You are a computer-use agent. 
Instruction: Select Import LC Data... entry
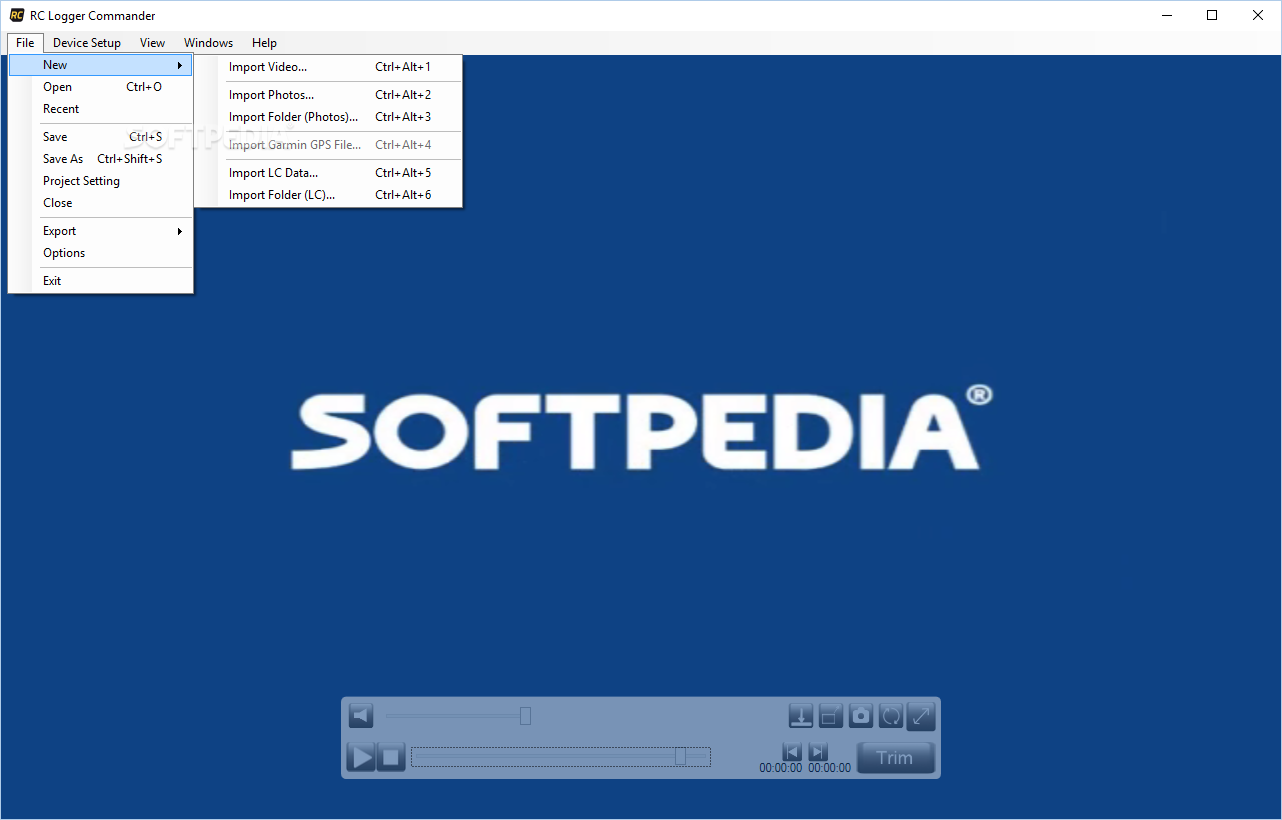coord(329,173)
